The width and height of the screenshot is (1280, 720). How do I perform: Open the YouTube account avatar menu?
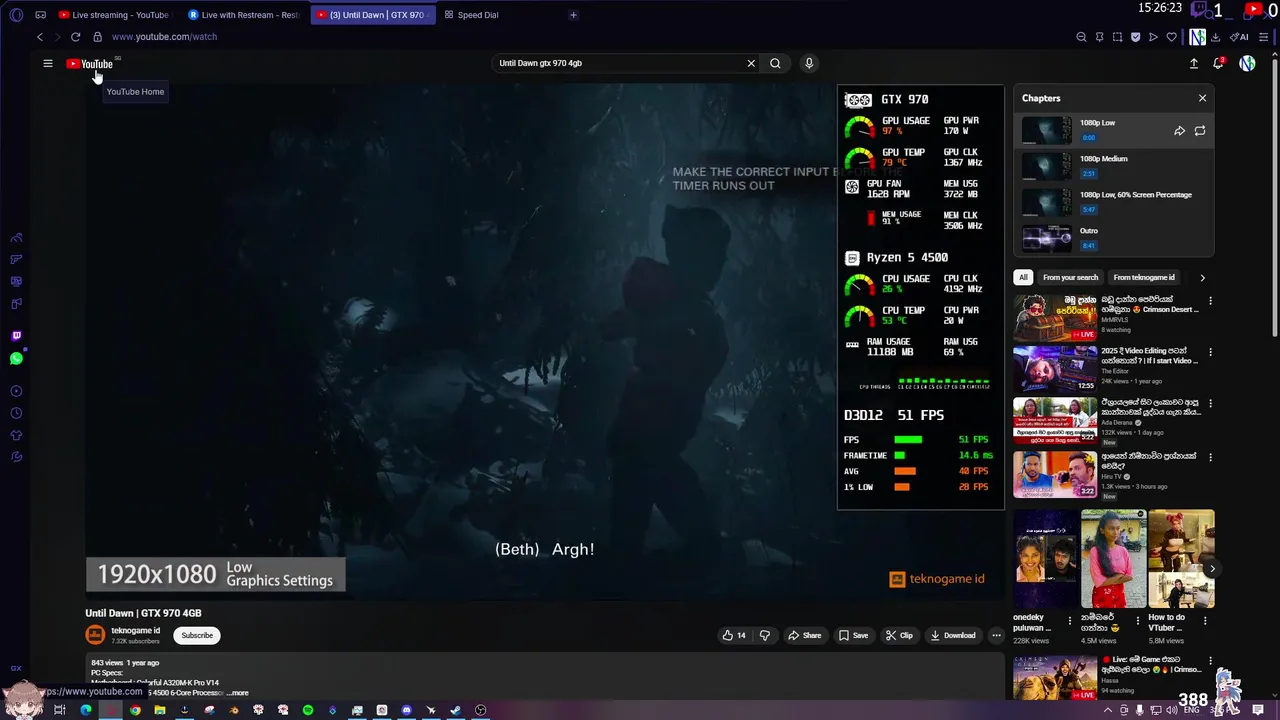pos(1247,63)
